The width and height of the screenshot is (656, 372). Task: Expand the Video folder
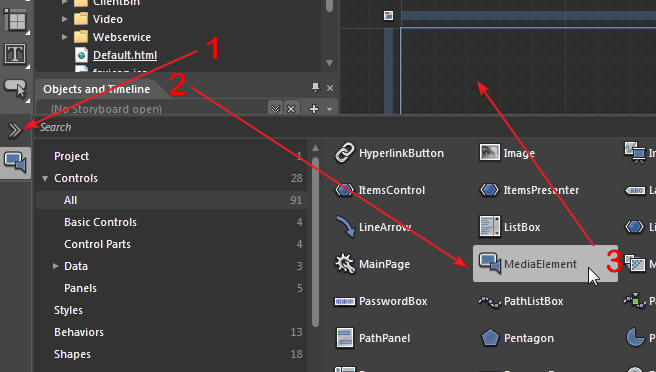(x=64, y=19)
